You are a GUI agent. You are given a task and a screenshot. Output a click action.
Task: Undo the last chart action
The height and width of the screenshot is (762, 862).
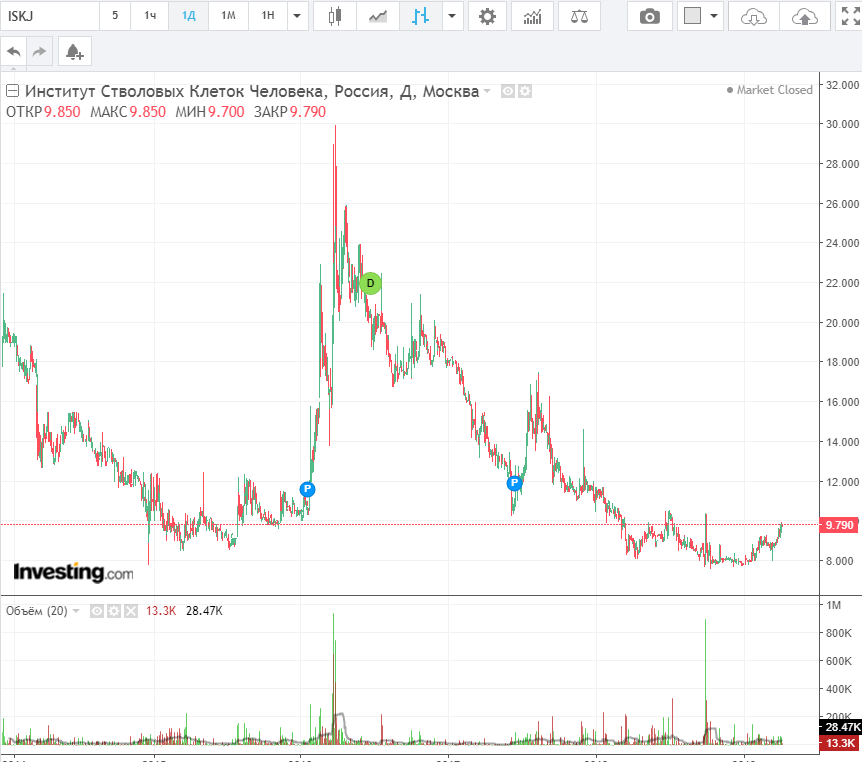click(14, 52)
